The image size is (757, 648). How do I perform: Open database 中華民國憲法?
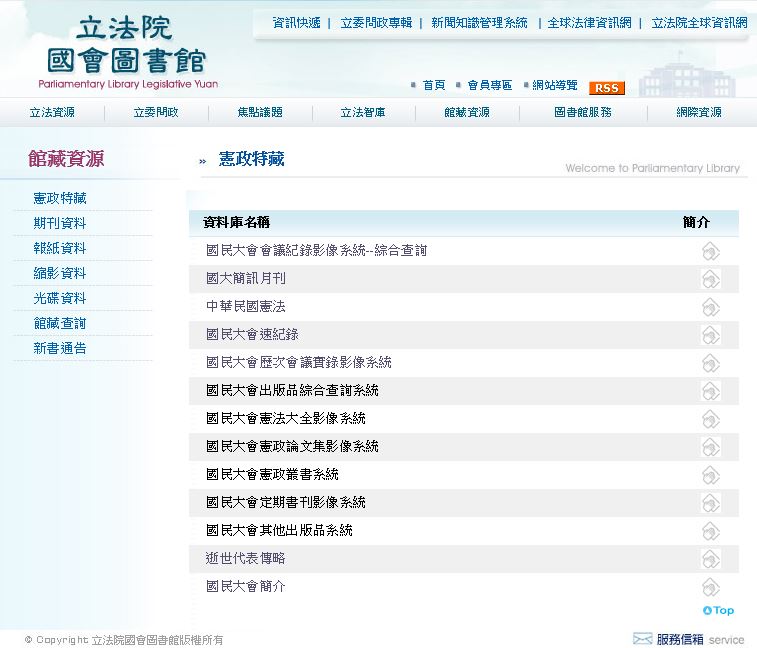[246, 307]
